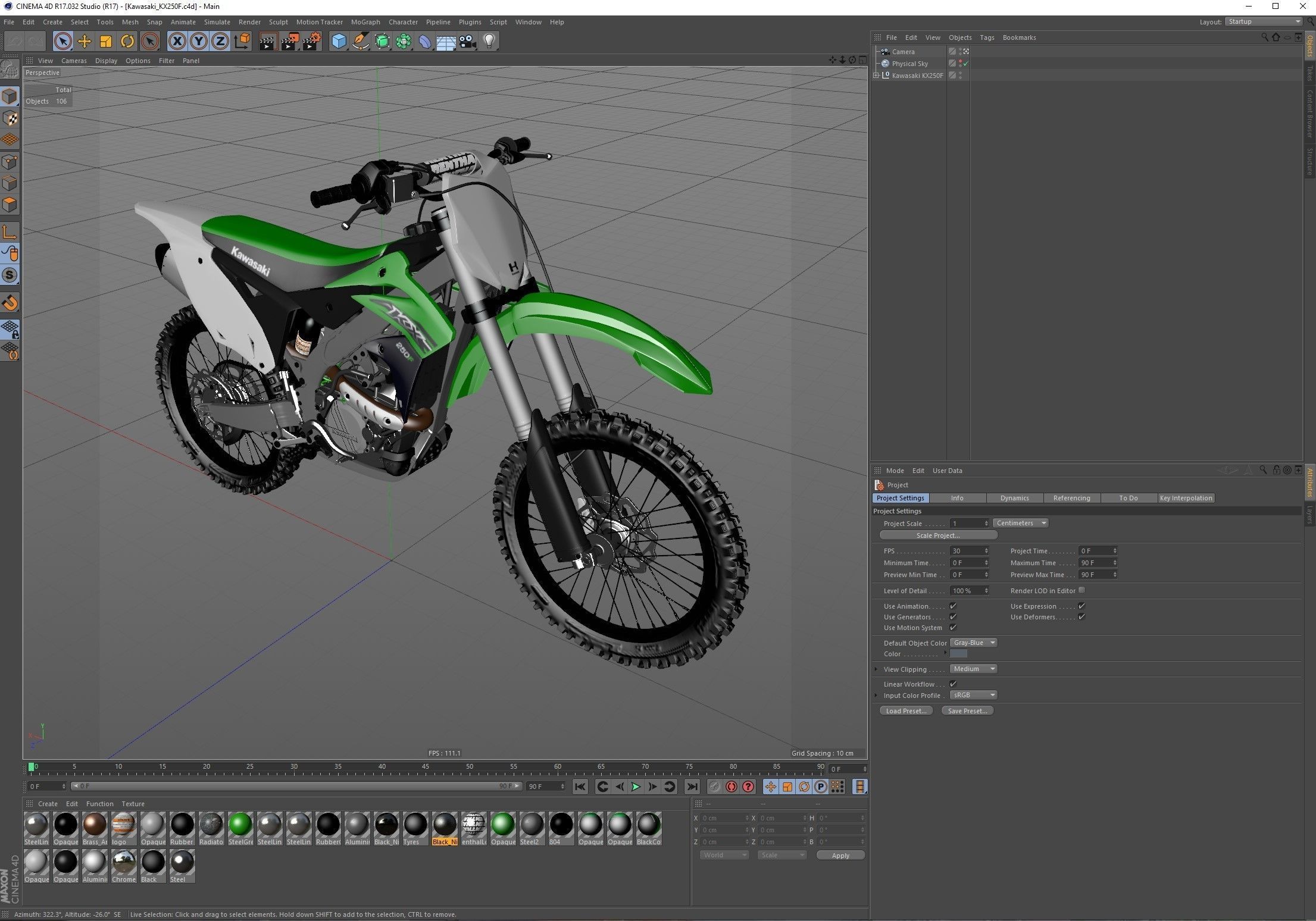Image resolution: width=1316 pixels, height=921 pixels.
Task: Add a Light object
Action: tap(489, 41)
